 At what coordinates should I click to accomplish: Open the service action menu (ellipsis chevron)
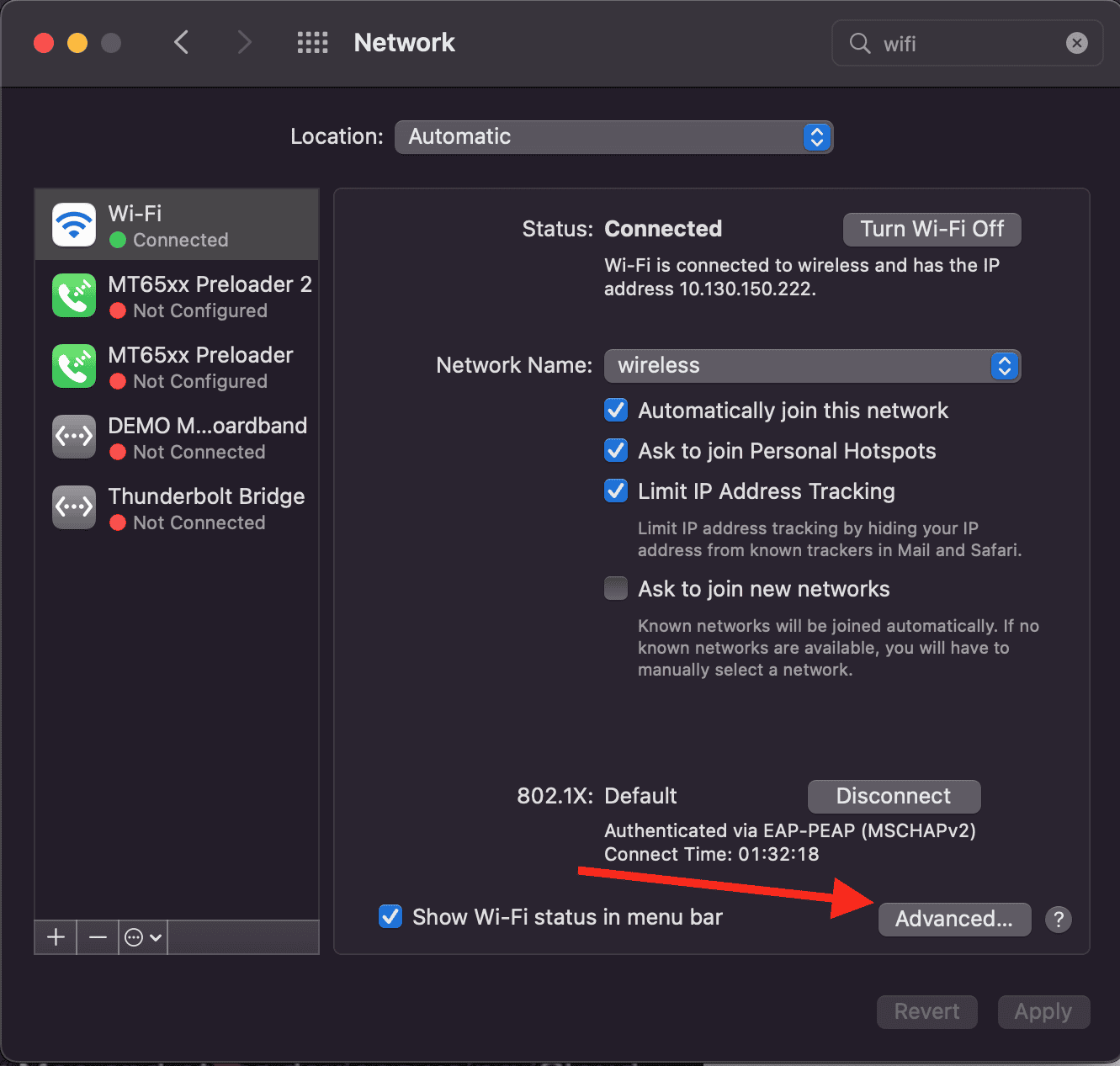tap(142, 937)
